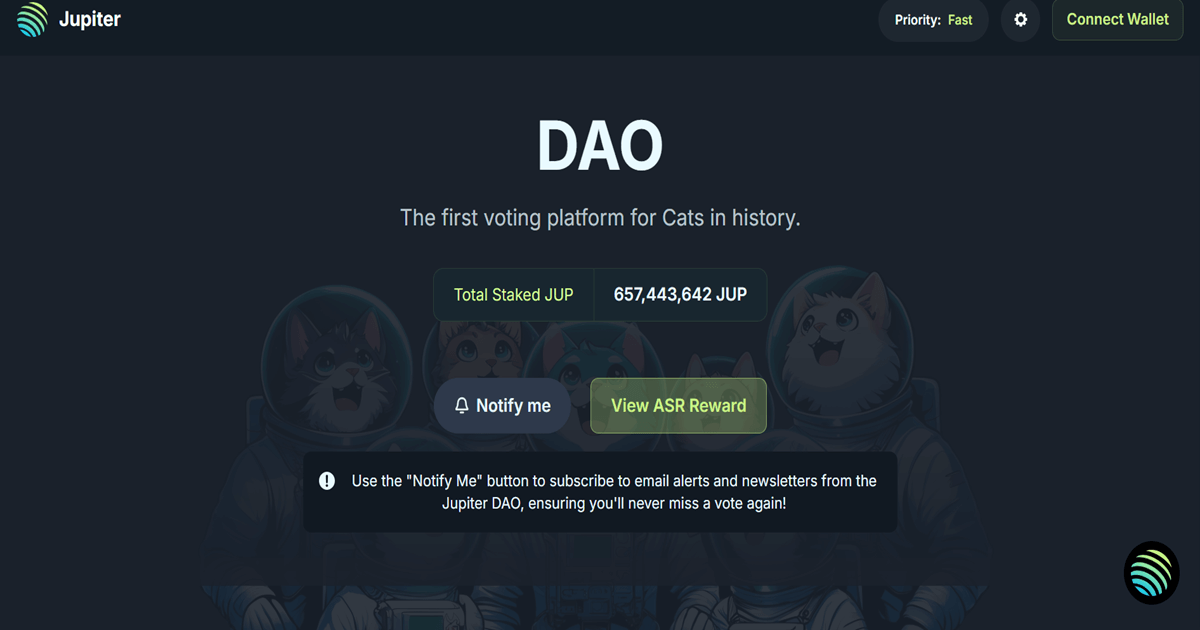This screenshot has width=1200, height=630.
Task: Select the Total Staked JUP label
Action: [514, 295]
